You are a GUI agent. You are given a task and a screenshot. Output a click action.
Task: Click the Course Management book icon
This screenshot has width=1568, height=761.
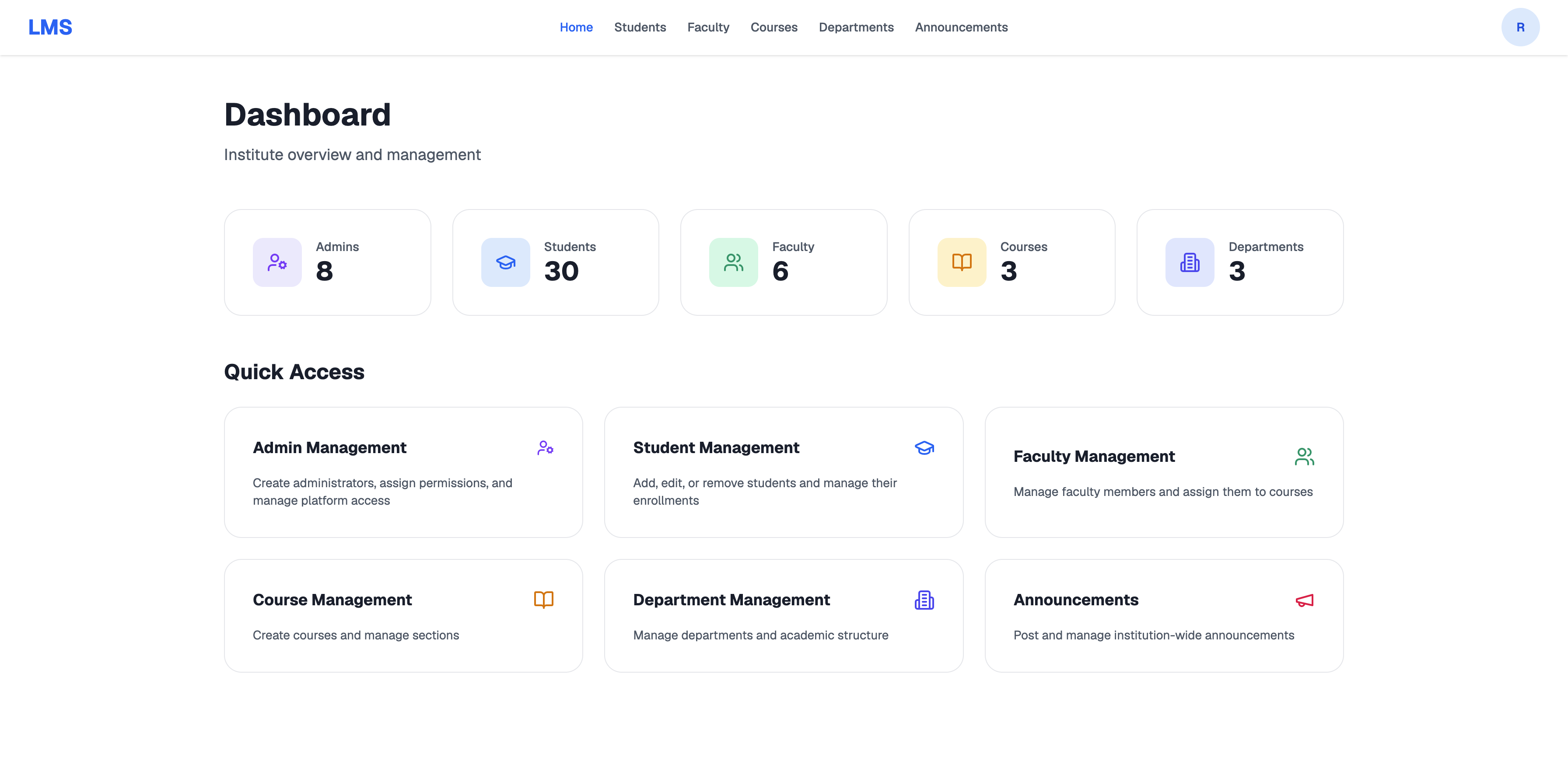tap(543, 600)
